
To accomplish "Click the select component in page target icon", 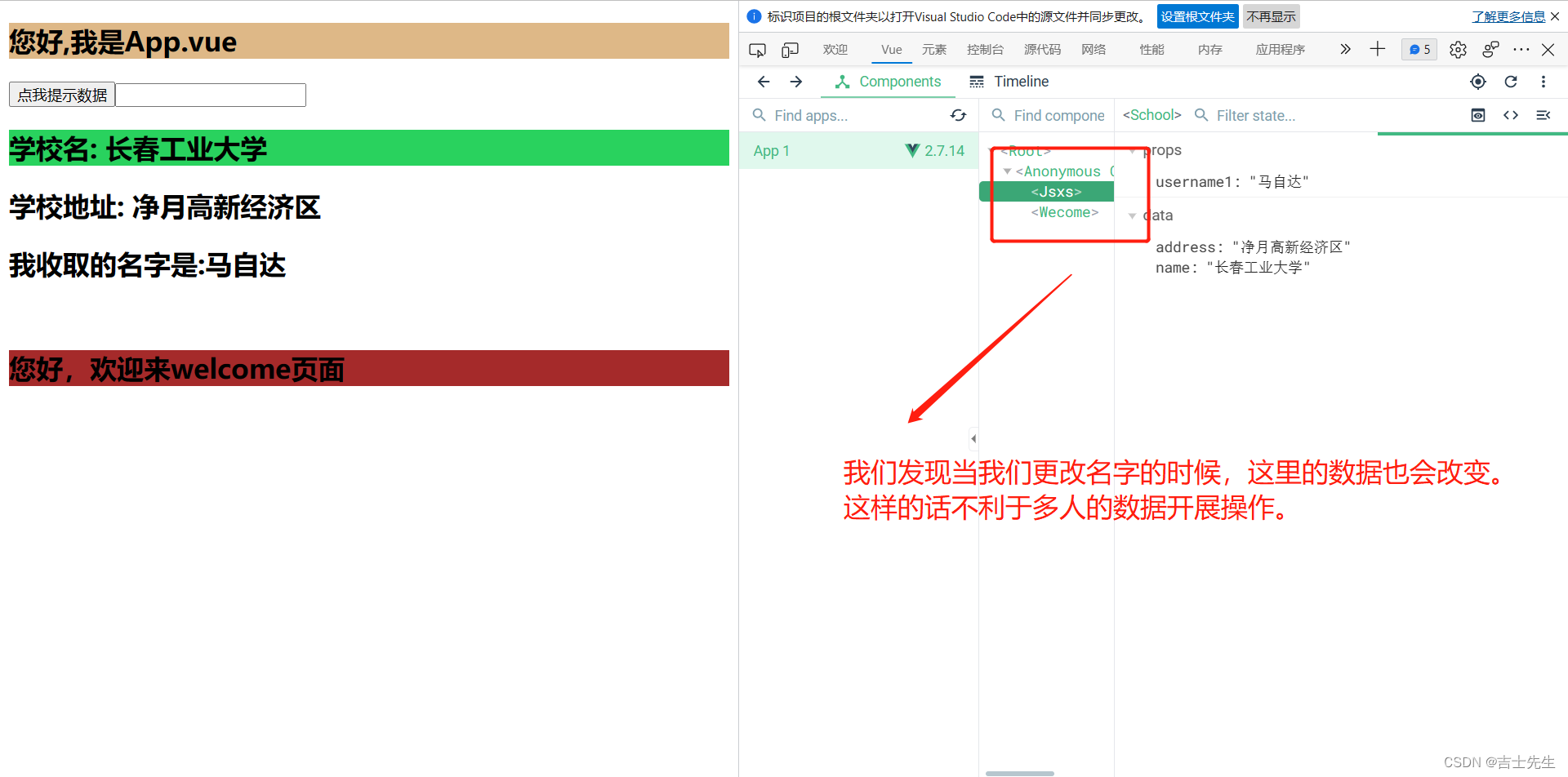I will pyautogui.click(x=1478, y=82).
